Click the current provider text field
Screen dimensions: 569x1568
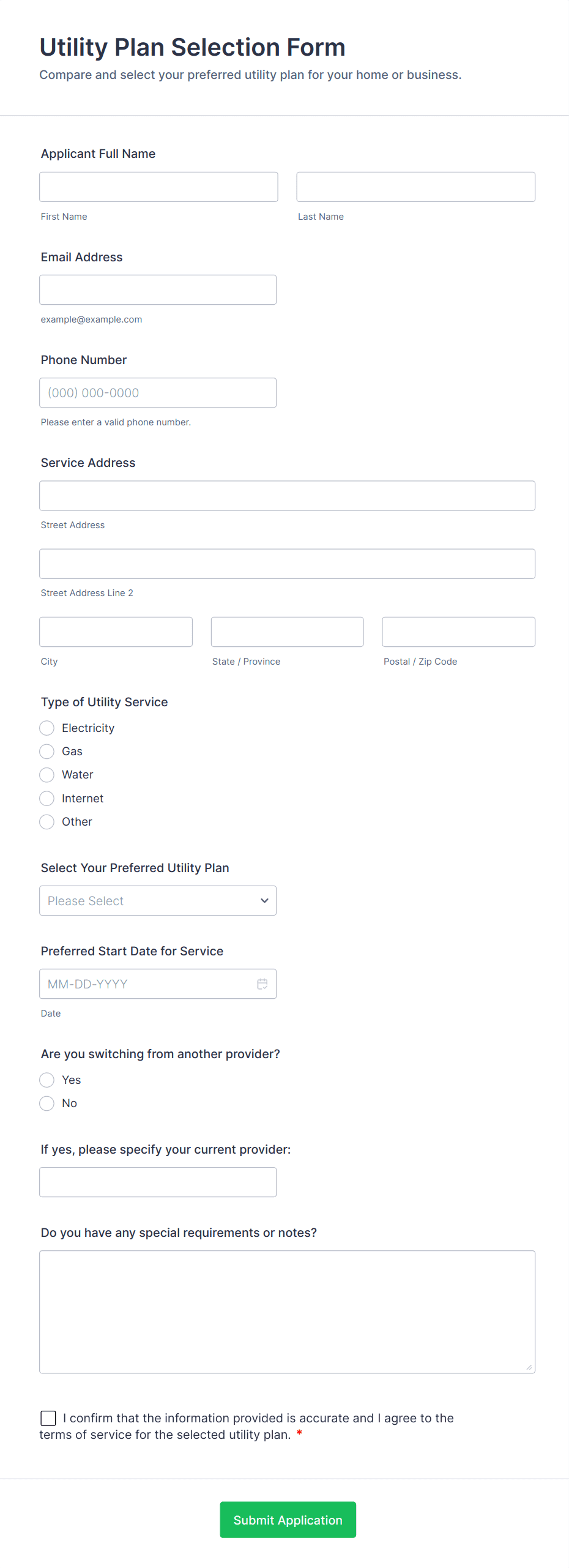(x=158, y=1182)
